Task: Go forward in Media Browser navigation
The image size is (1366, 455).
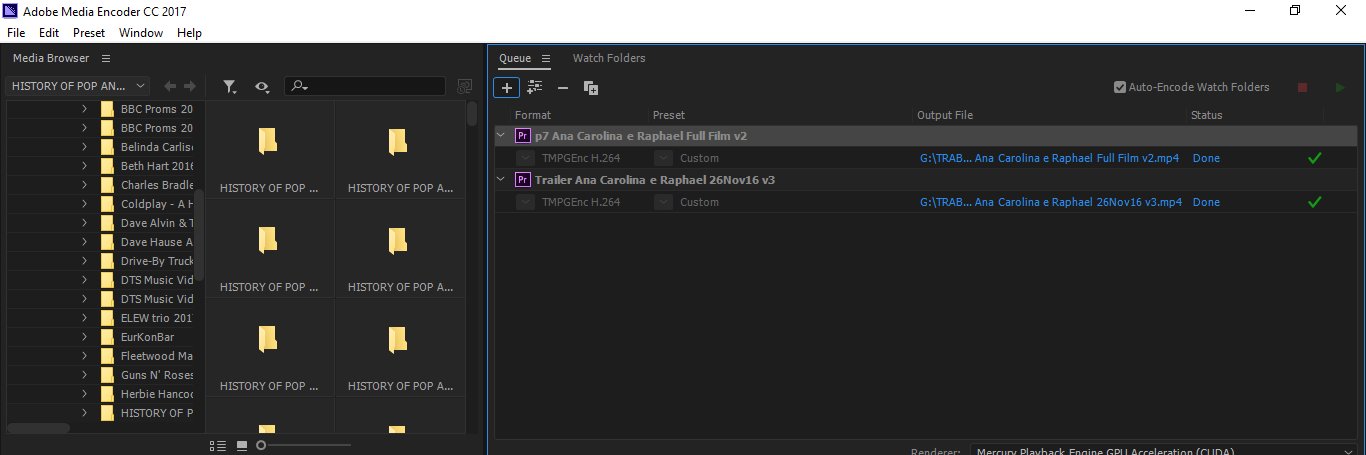Action: tap(190, 87)
